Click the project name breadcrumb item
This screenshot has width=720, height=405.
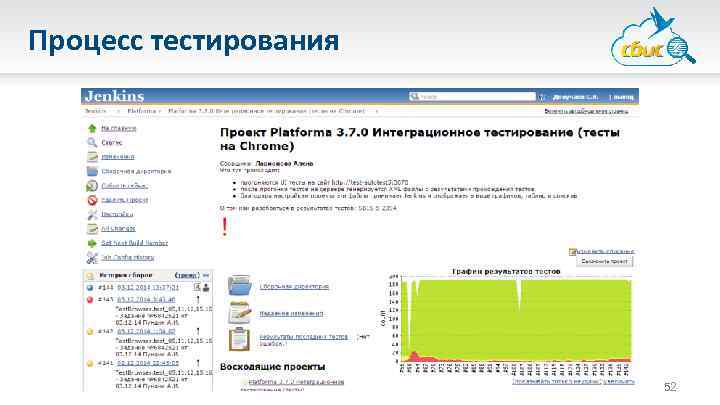[266, 111]
